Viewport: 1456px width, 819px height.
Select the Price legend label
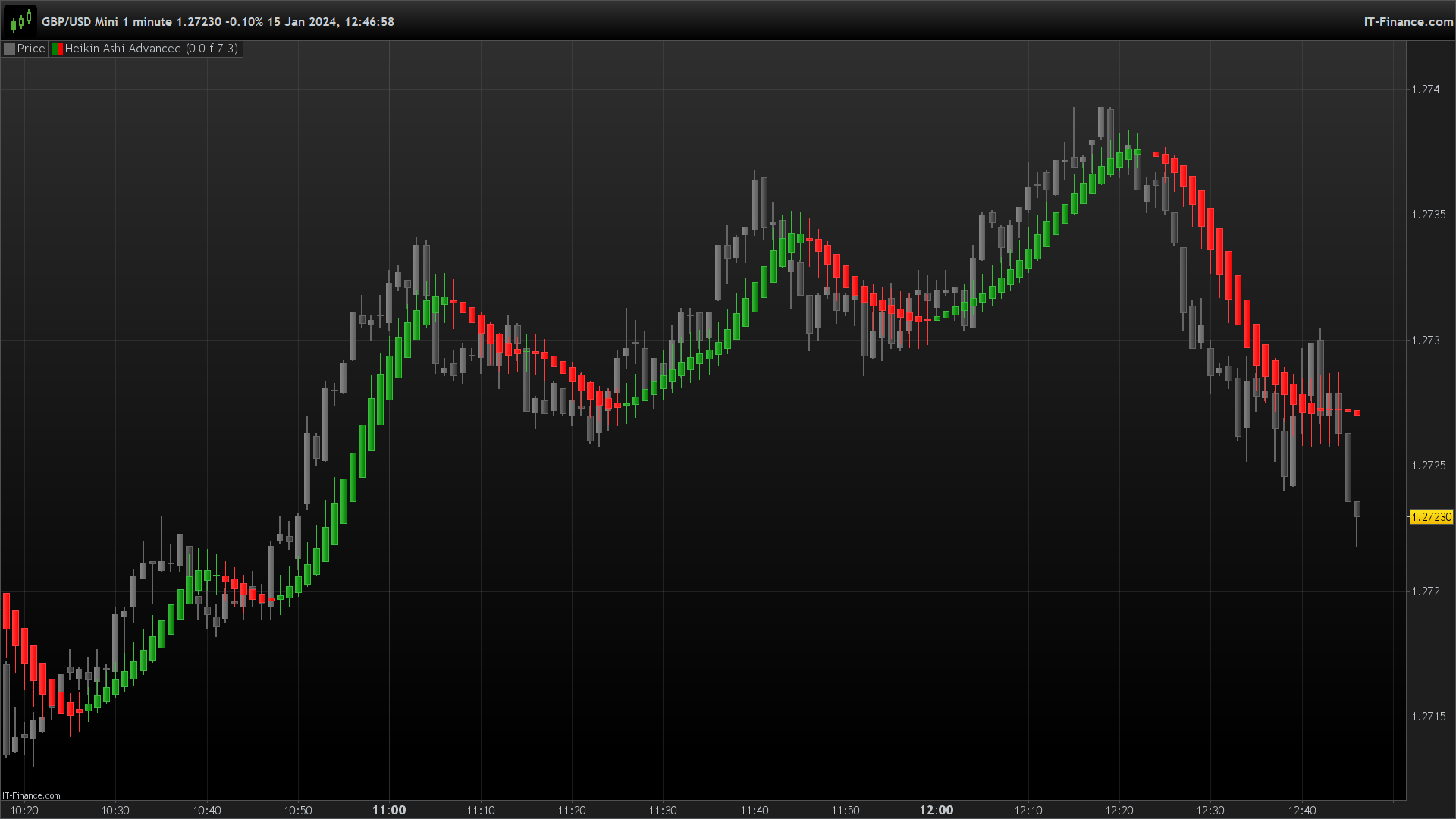click(x=31, y=49)
